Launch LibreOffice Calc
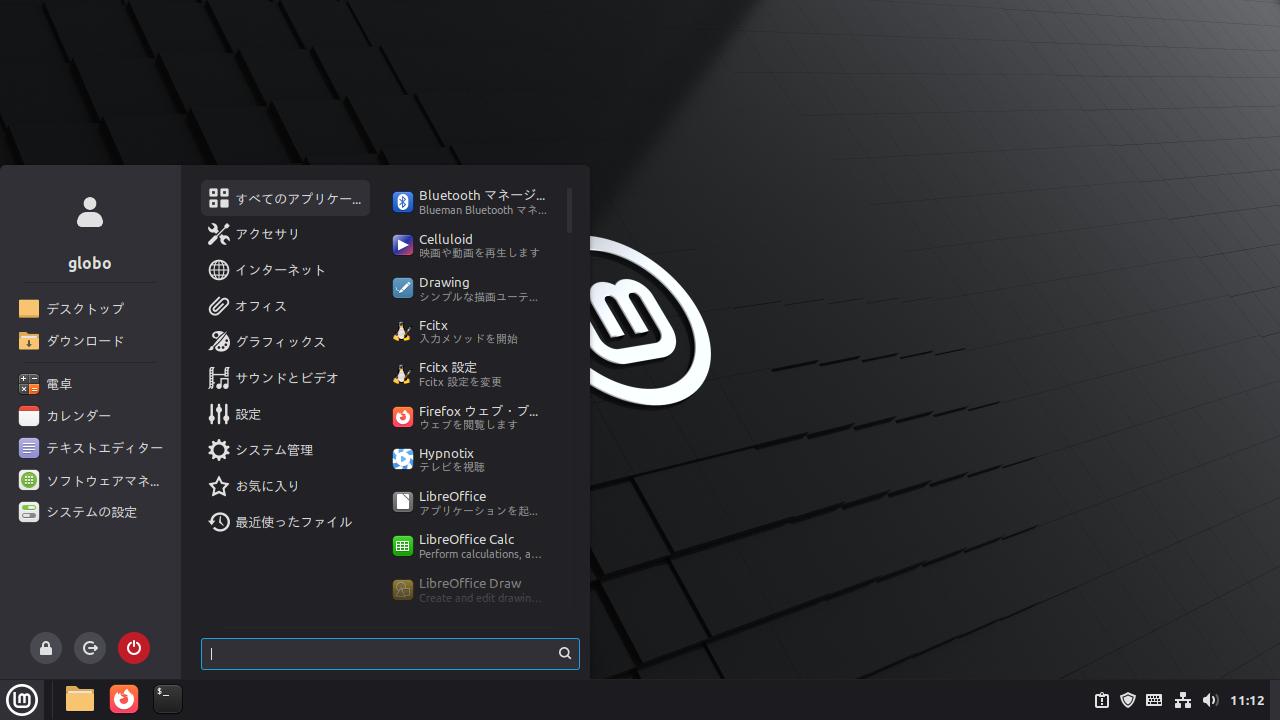This screenshot has width=1280, height=720. (468, 545)
